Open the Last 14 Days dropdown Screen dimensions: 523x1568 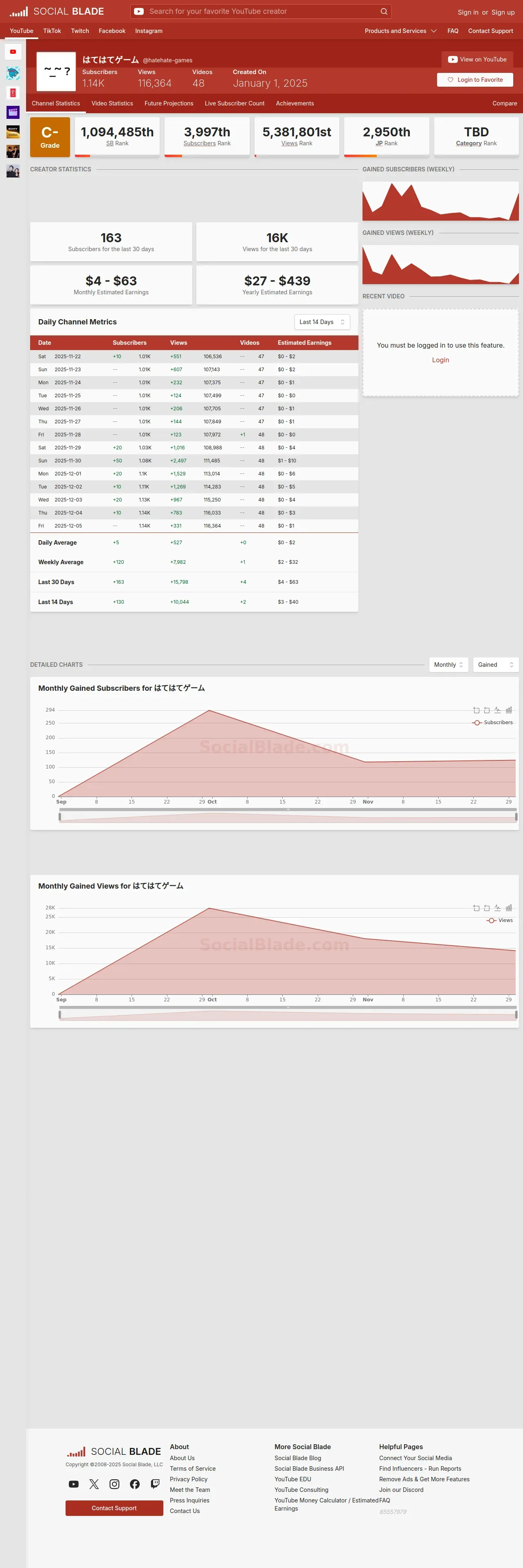pyautogui.click(x=321, y=322)
